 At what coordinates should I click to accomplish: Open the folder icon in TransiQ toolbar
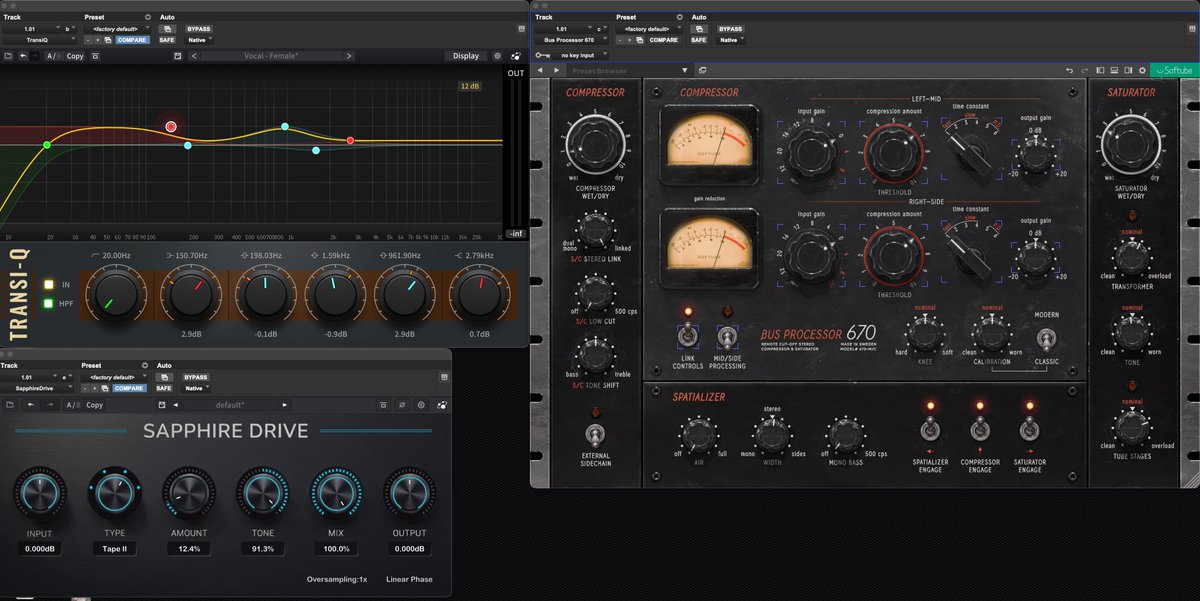click(8, 56)
